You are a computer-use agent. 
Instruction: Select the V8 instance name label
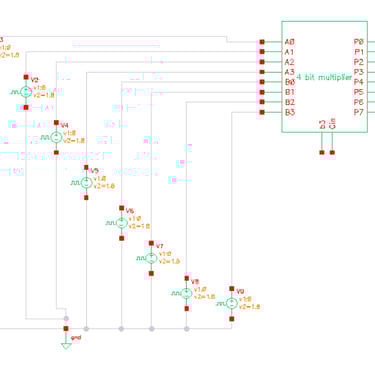tap(195, 282)
